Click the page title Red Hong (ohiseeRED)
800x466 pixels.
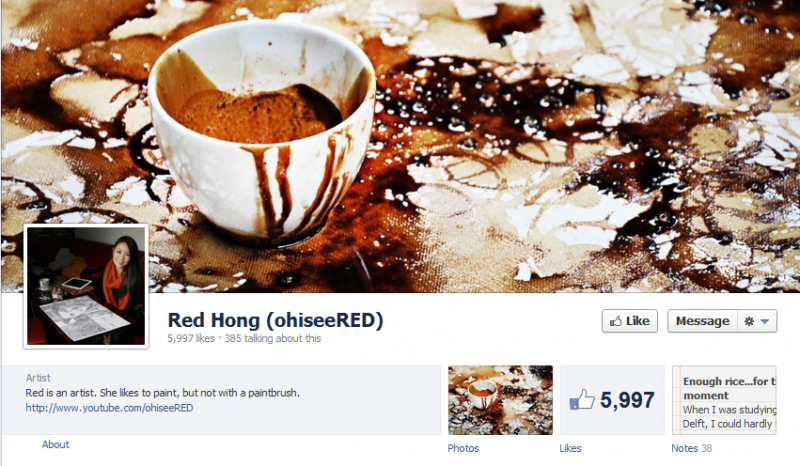click(x=275, y=320)
